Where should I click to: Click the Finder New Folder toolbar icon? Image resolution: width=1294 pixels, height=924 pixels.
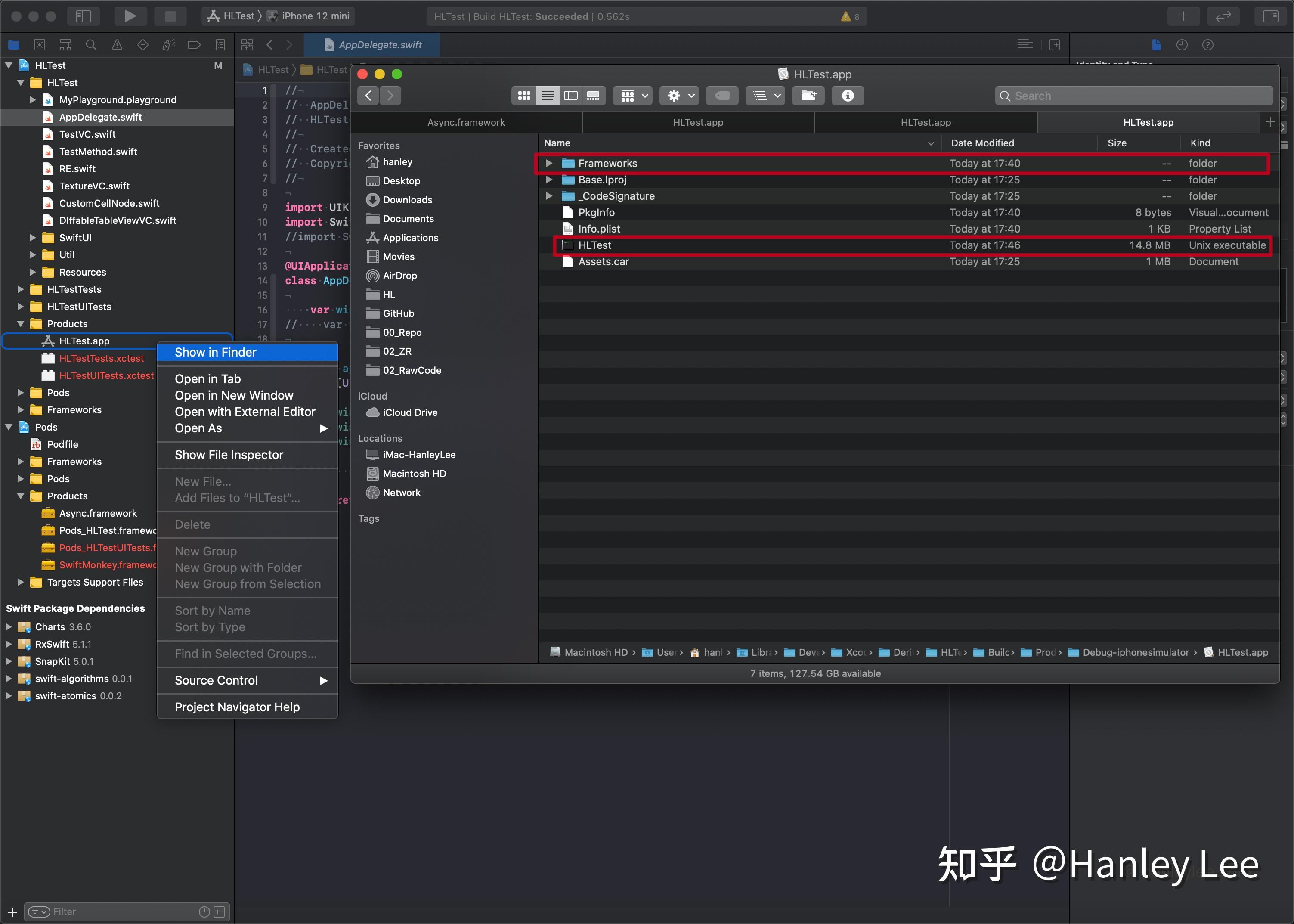pos(808,96)
